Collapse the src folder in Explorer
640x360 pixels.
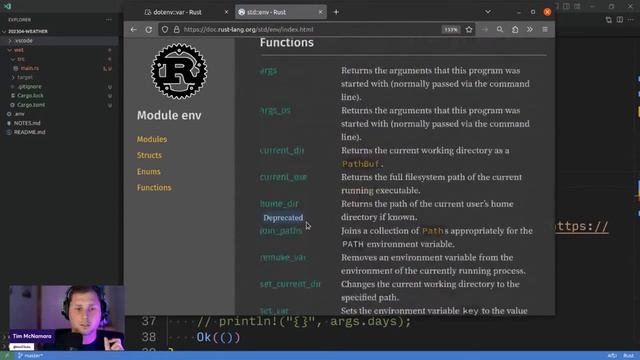click(20, 59)
